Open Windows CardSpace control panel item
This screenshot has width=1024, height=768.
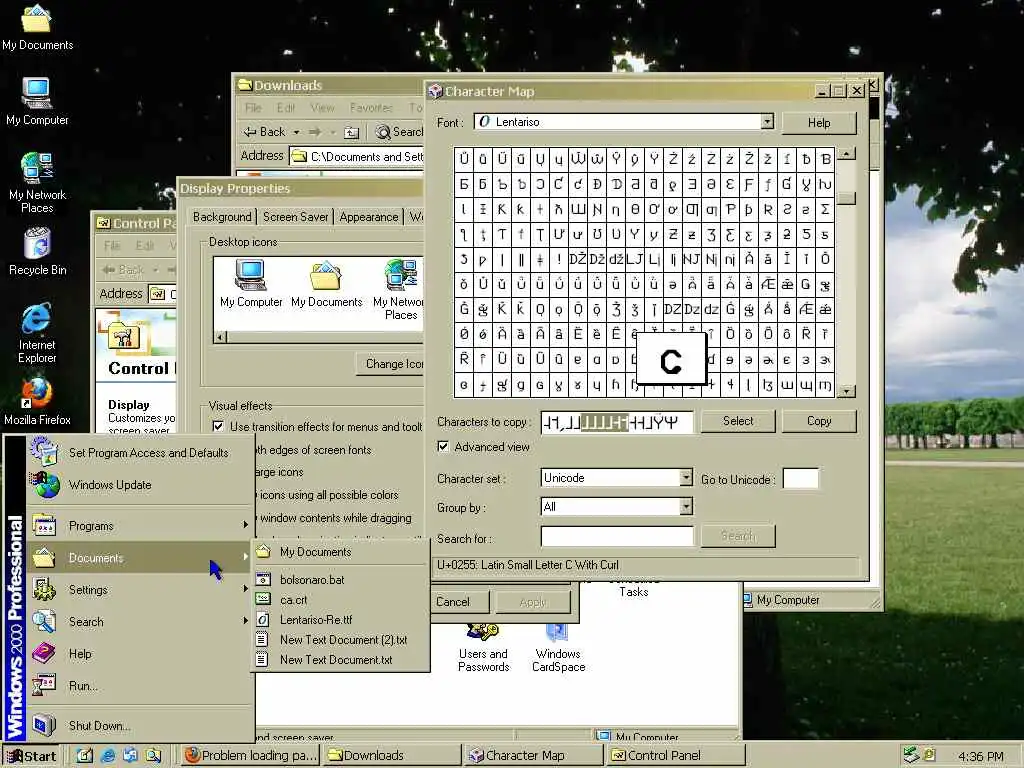(558, 648)
